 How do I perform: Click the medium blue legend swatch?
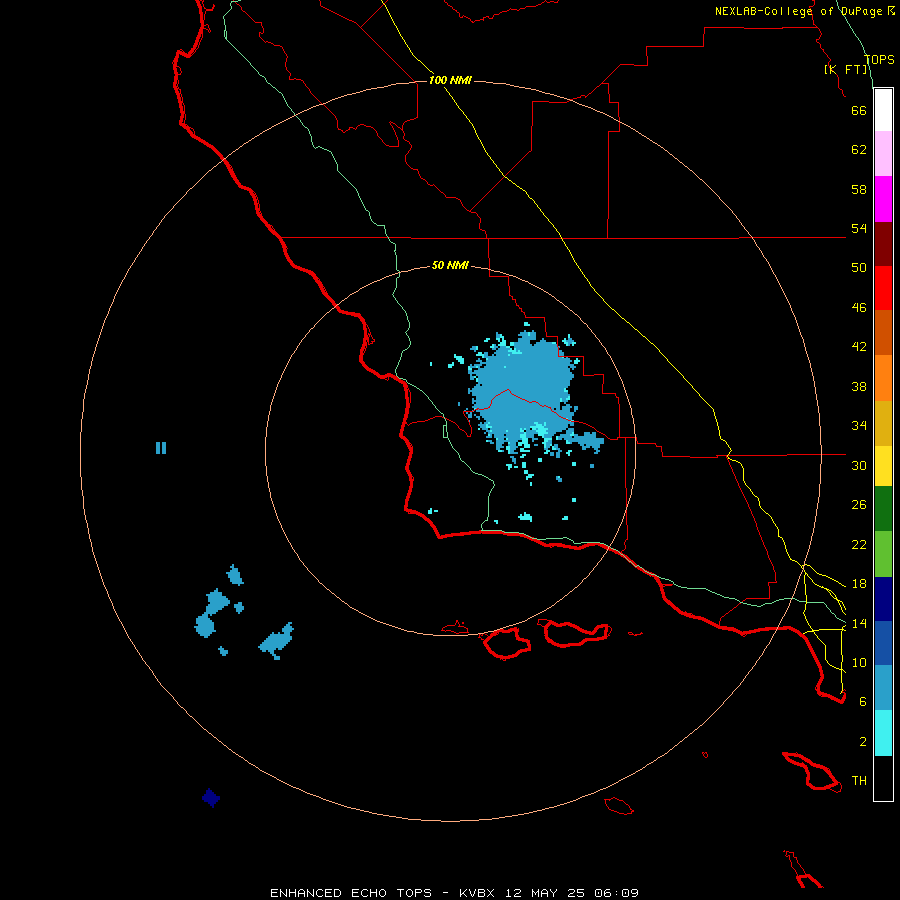click(x=883, y=643)
